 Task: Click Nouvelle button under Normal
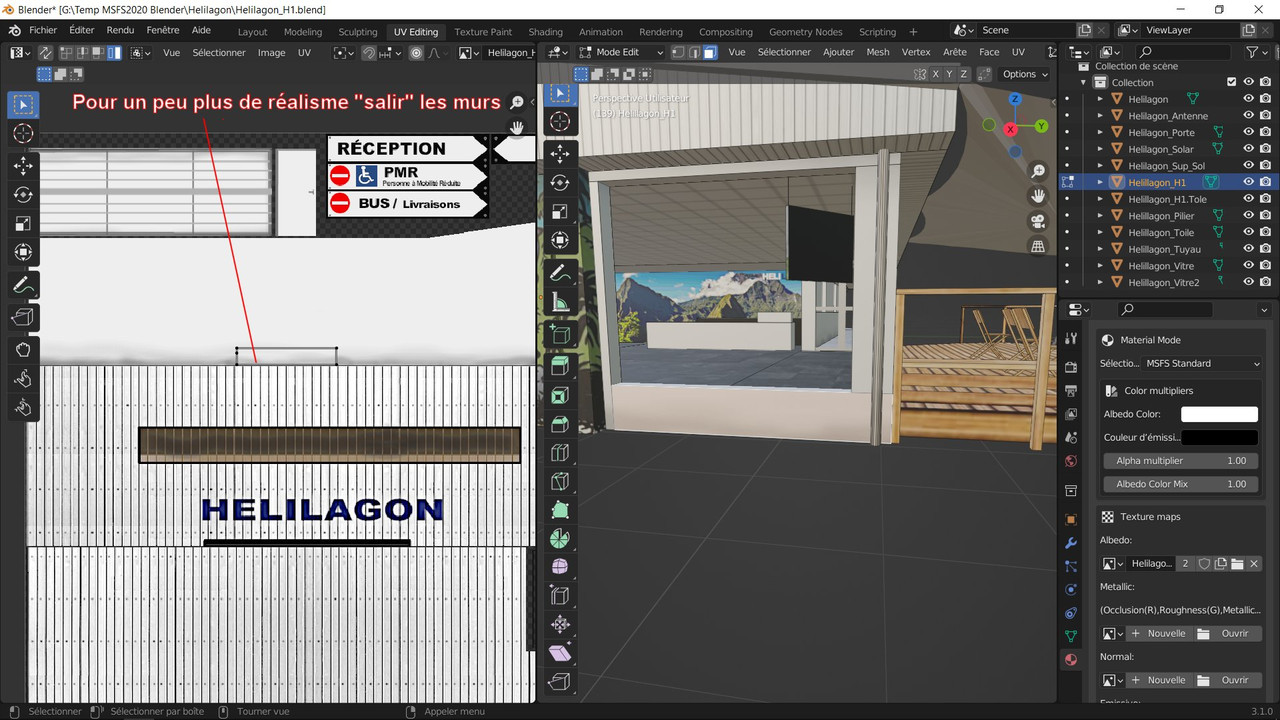point(1158,680)
